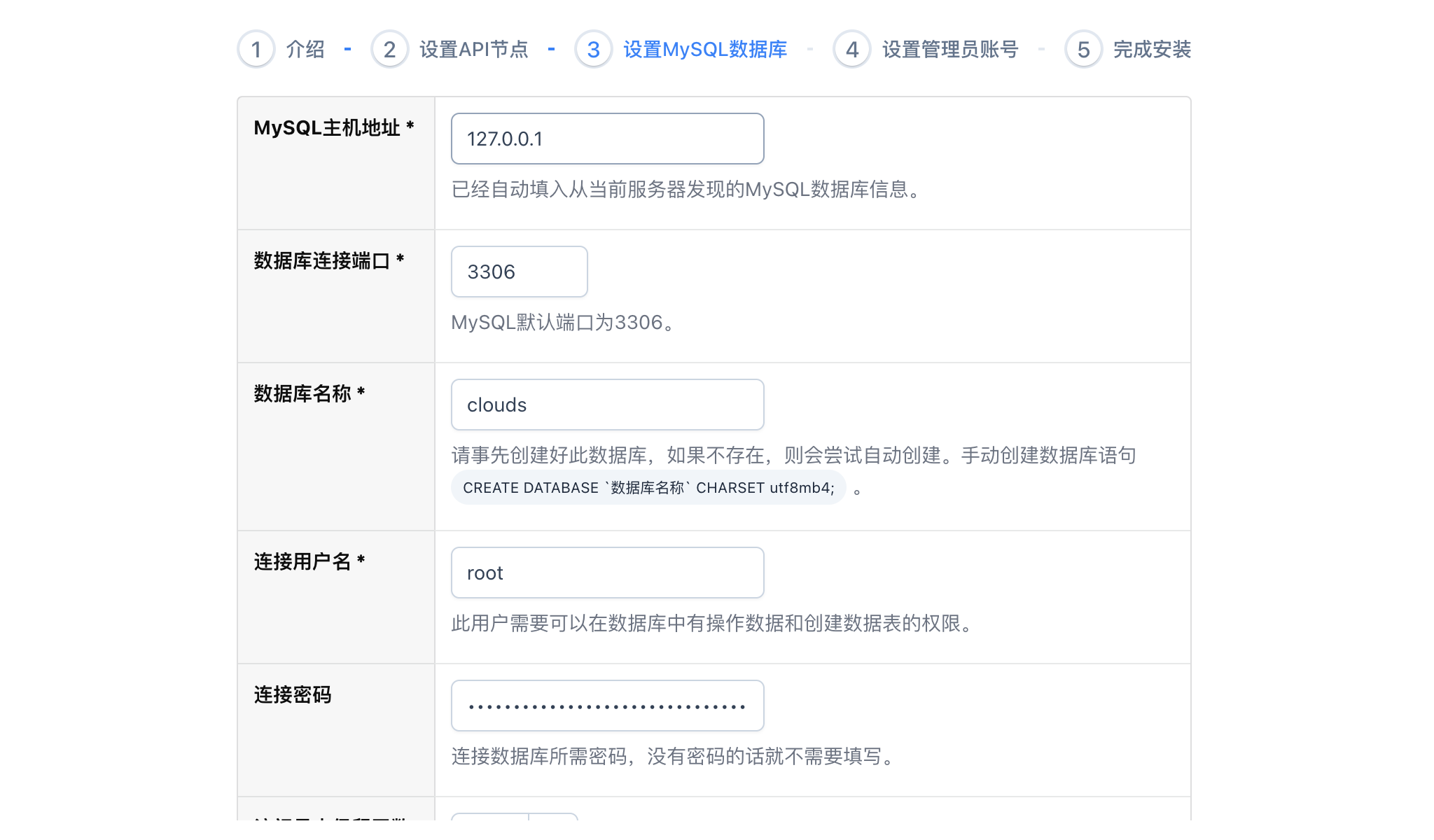Click the step 2 numbered circle
Screen dimensions: 1434x840
pyautogui.click(x=389, y=49)
